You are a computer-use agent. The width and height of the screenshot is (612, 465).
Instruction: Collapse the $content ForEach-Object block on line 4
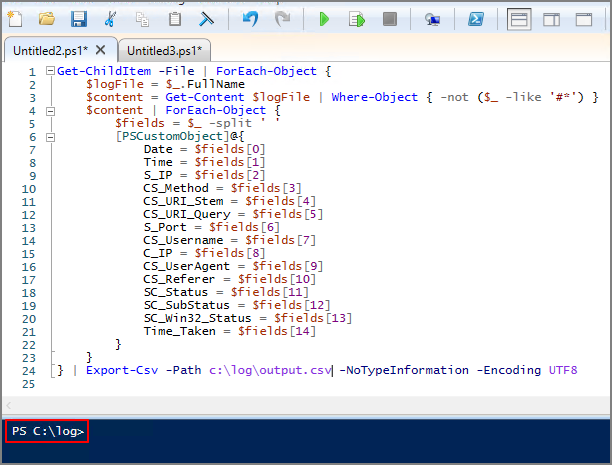(50, 111)
